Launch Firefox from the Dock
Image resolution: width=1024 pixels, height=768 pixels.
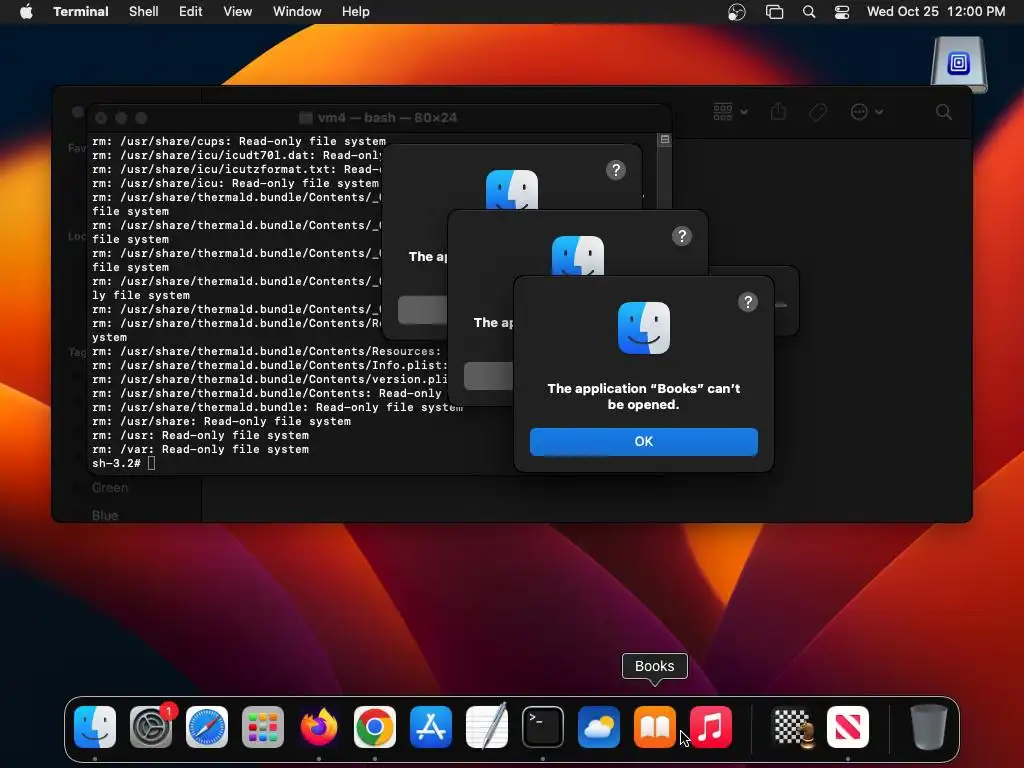[x=319, y=727]
